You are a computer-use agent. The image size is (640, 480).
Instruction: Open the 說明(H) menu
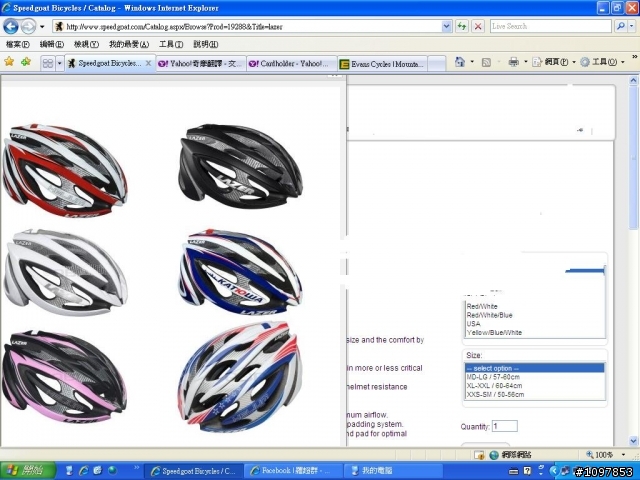click(205, 44)
